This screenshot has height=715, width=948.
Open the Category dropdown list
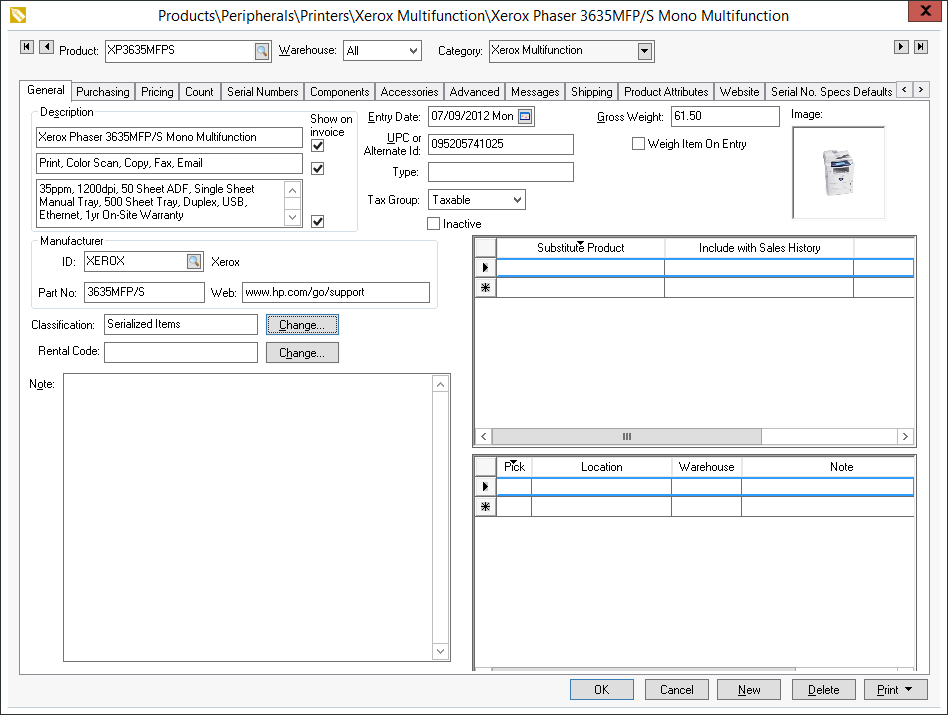coord(644,51)
